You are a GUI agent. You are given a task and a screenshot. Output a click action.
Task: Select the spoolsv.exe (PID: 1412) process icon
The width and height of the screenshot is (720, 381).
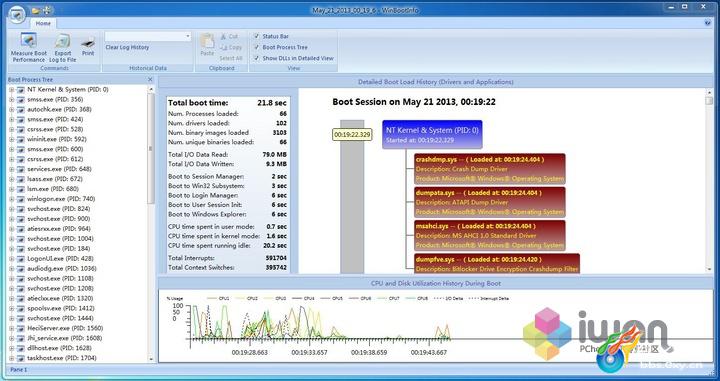[x=21, y=308]
